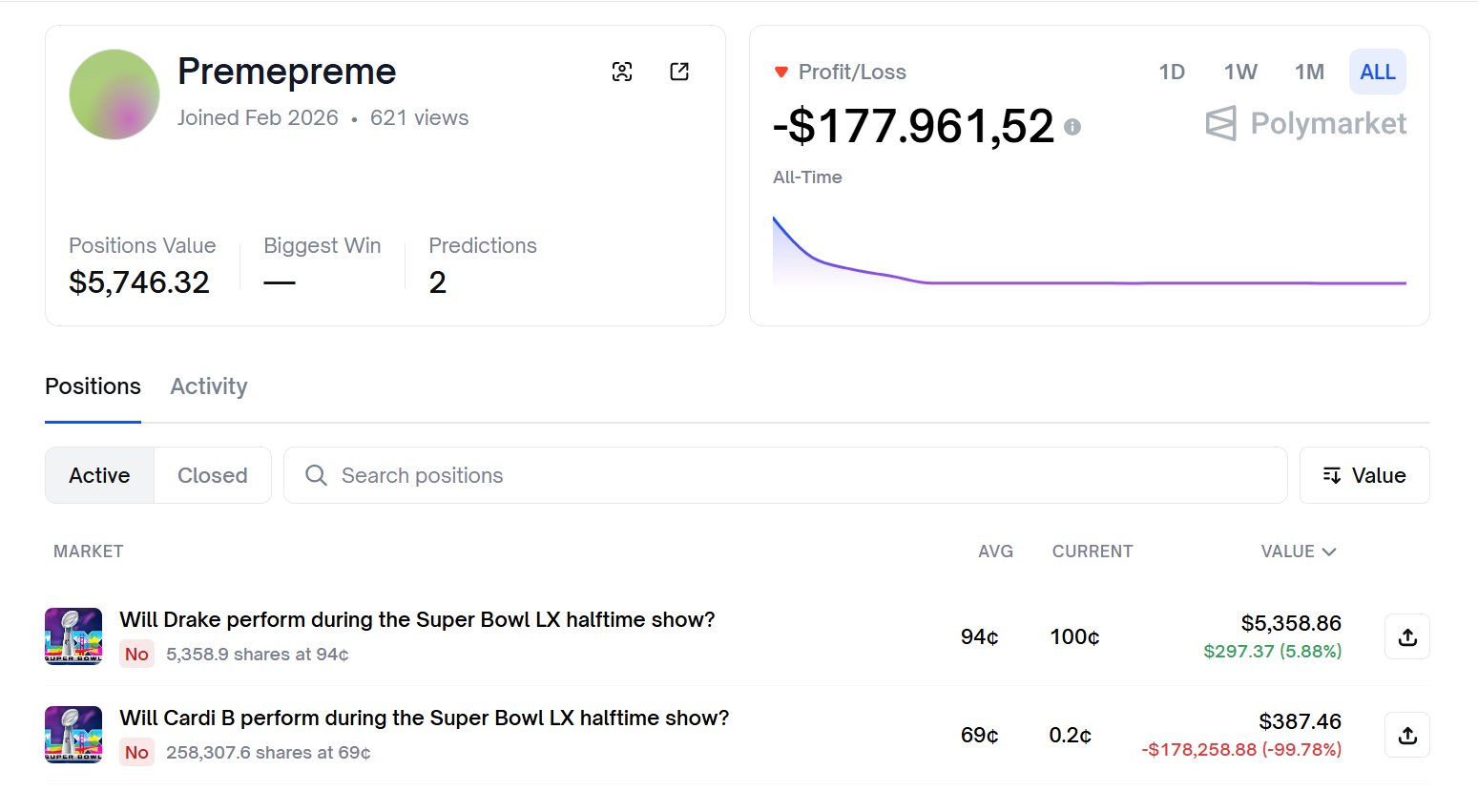Select the ALL profit/loss timeframe
The width and height of the screenshot is (1478, 812).
pyautogui.click(x=1377, y=72)
